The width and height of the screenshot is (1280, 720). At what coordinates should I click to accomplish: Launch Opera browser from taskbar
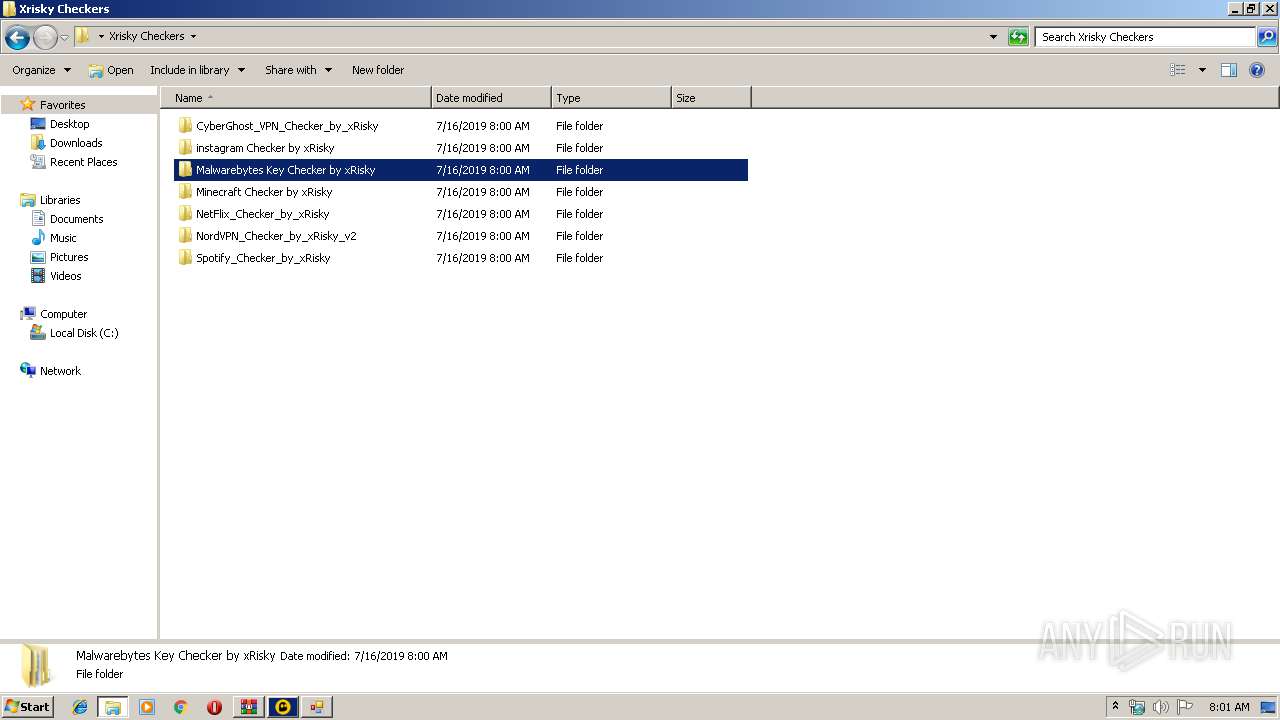click(214, 707)
